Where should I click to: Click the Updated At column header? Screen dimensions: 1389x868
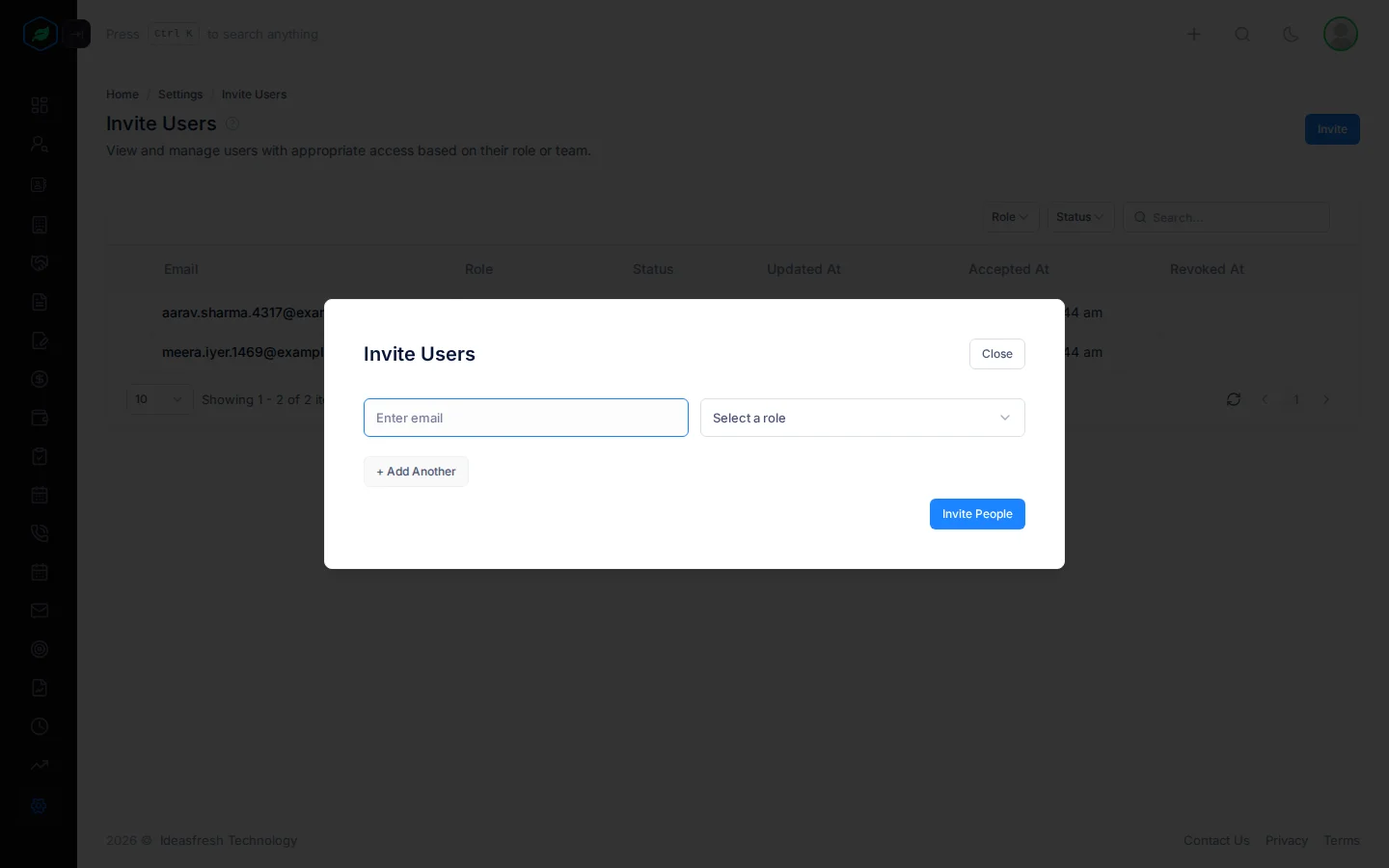(803, 269)
